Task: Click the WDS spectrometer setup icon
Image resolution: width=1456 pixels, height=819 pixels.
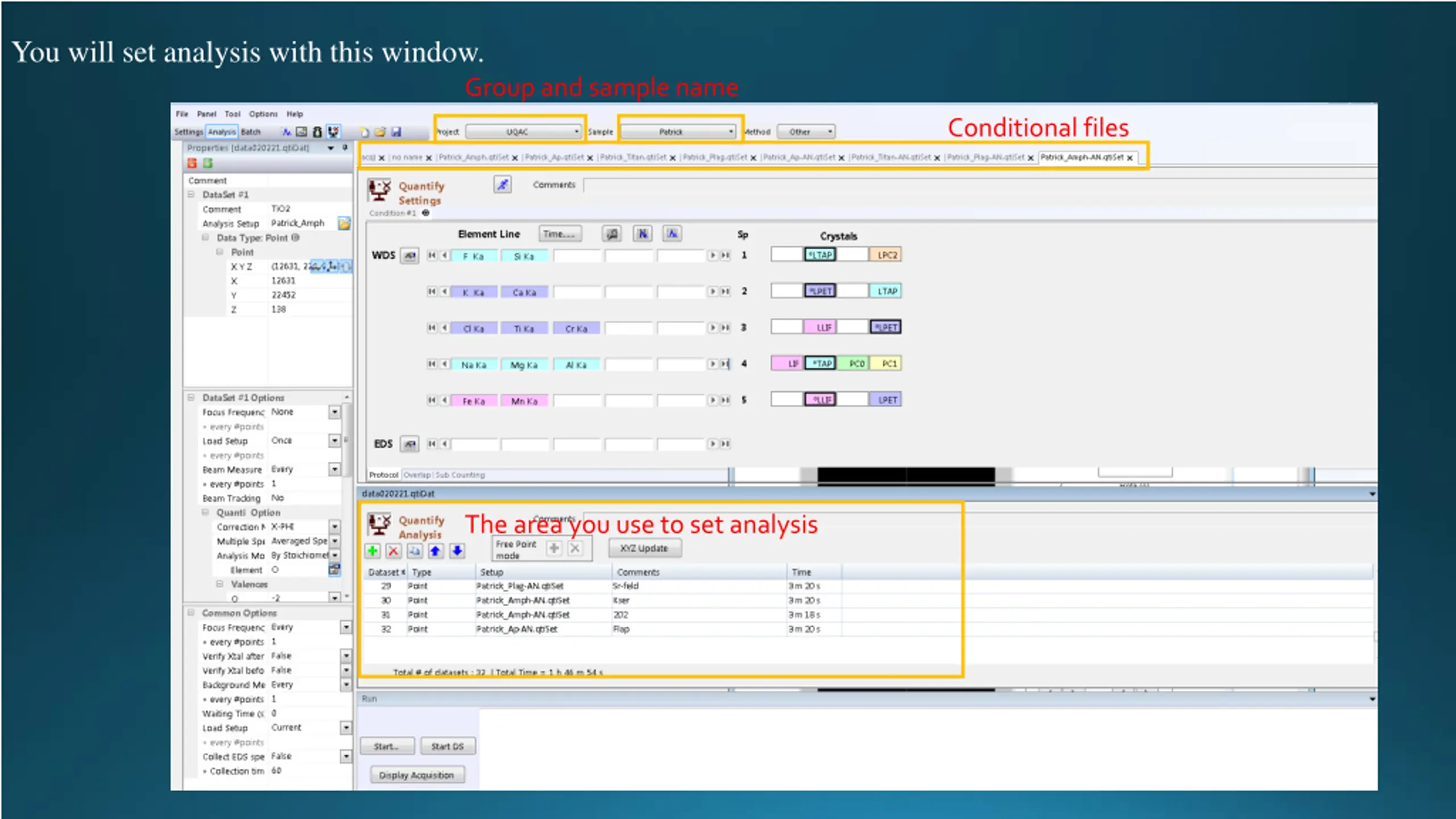Action: click(x=409, y=256)
